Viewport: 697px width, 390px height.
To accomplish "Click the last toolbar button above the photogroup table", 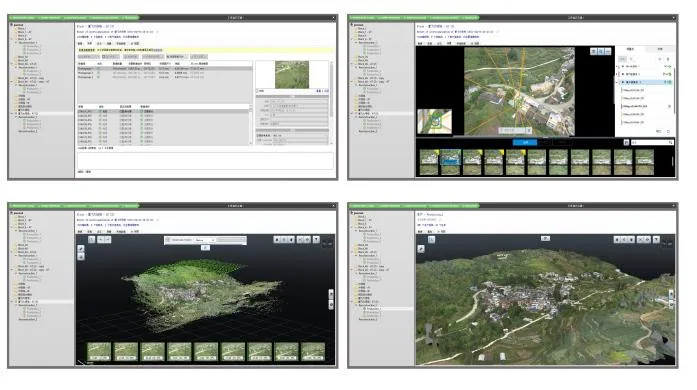I will click(x=199, y=57).
